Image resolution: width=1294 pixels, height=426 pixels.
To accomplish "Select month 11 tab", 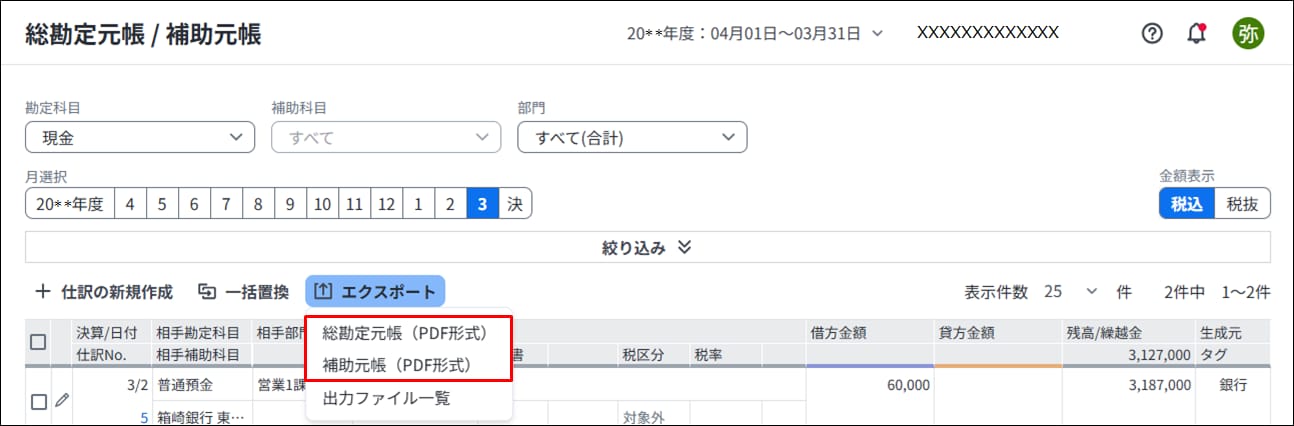I will point(354,204).
